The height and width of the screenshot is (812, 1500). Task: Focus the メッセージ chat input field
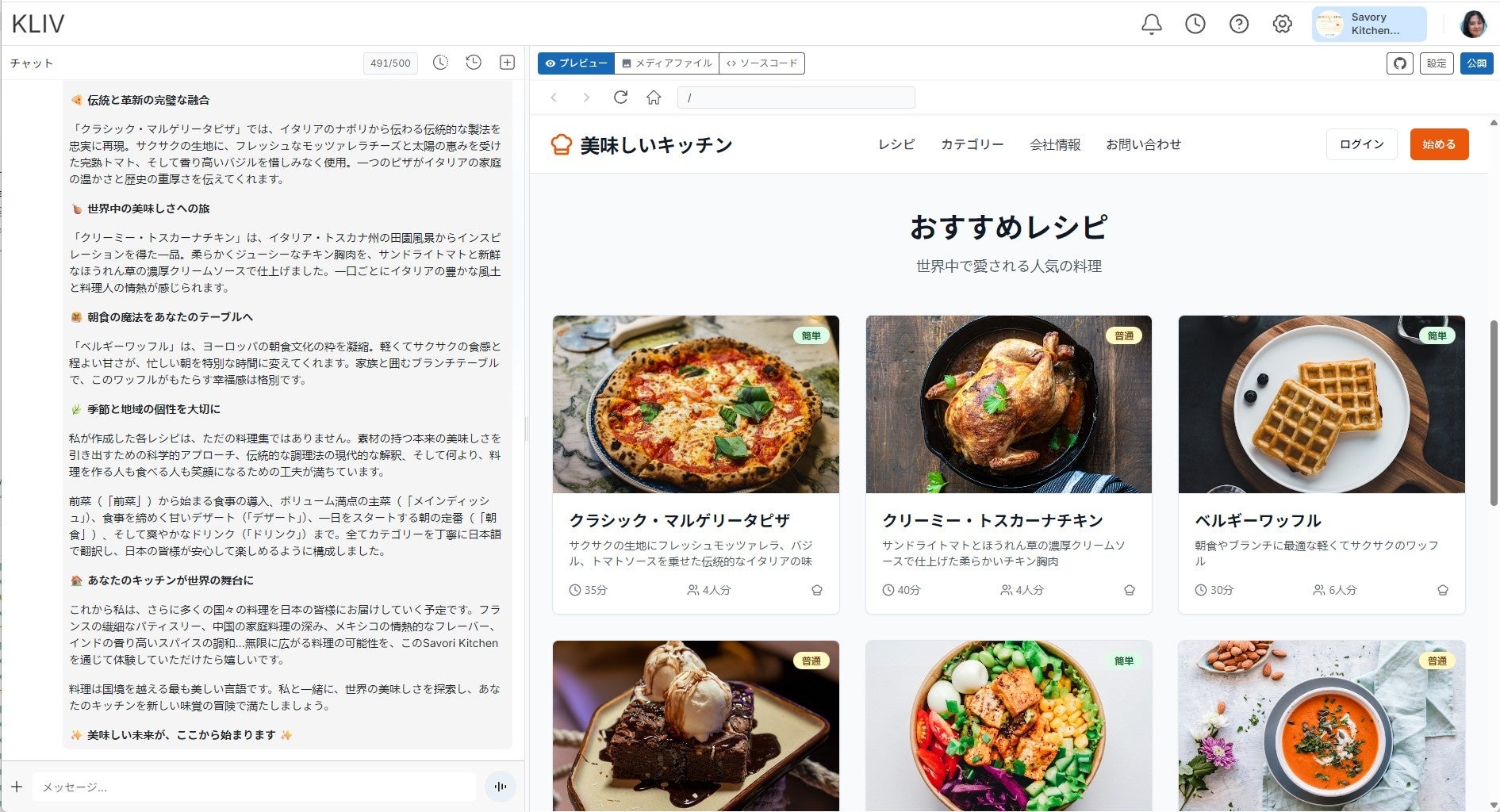[x=254, y=787]
